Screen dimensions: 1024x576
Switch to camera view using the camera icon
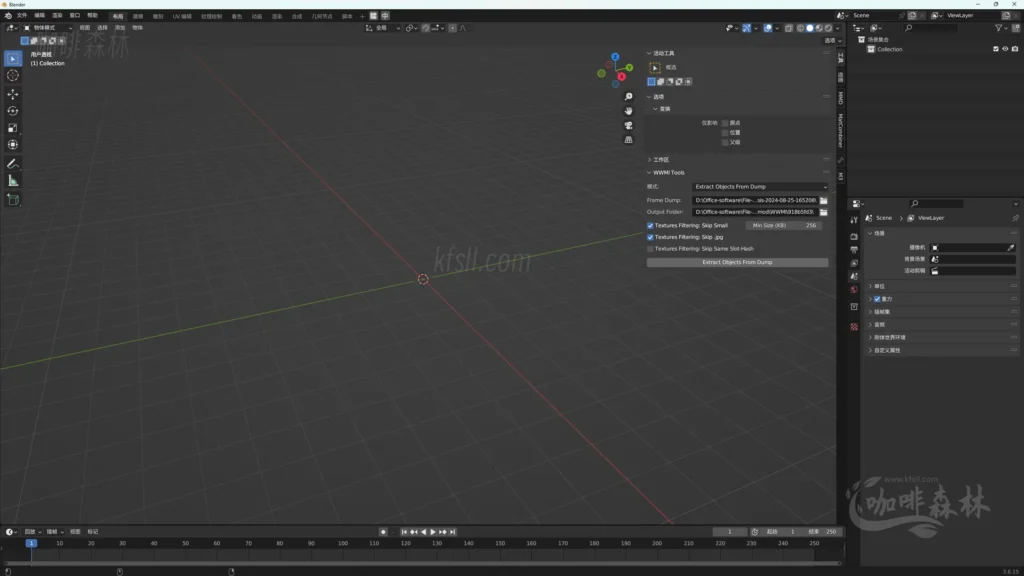click(x=627, y=124)
